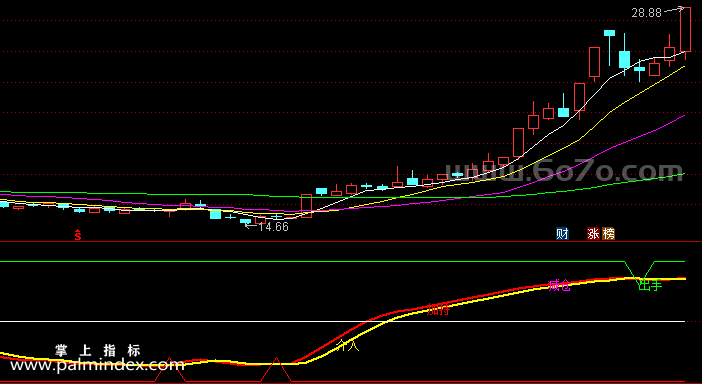
Task: Select the tallest red candlestick at far right
Action: tap(685, 30)
